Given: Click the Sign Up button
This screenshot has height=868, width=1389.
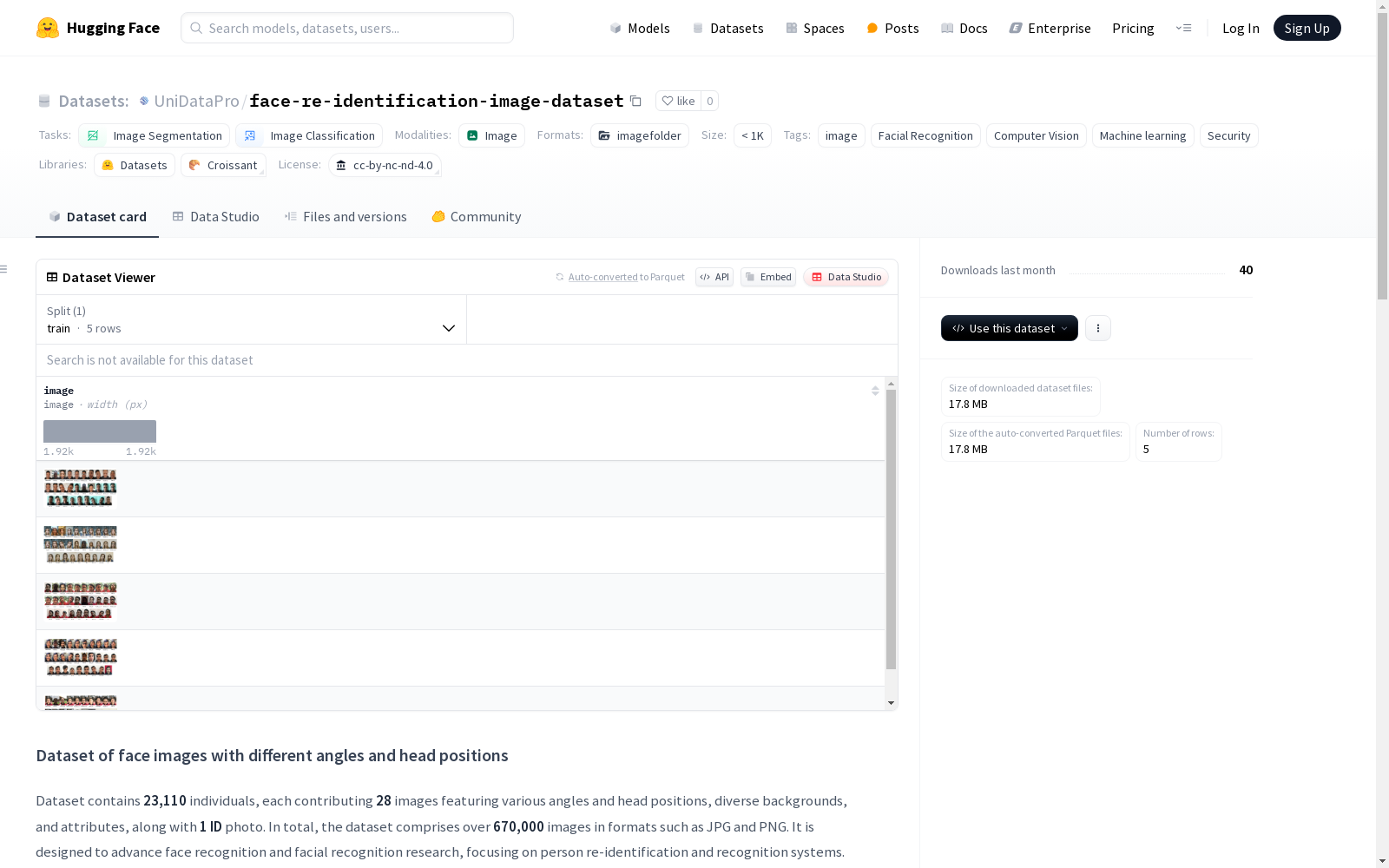Looking at the screenshot, I should pyautogui.click(x=1307, y=28).
